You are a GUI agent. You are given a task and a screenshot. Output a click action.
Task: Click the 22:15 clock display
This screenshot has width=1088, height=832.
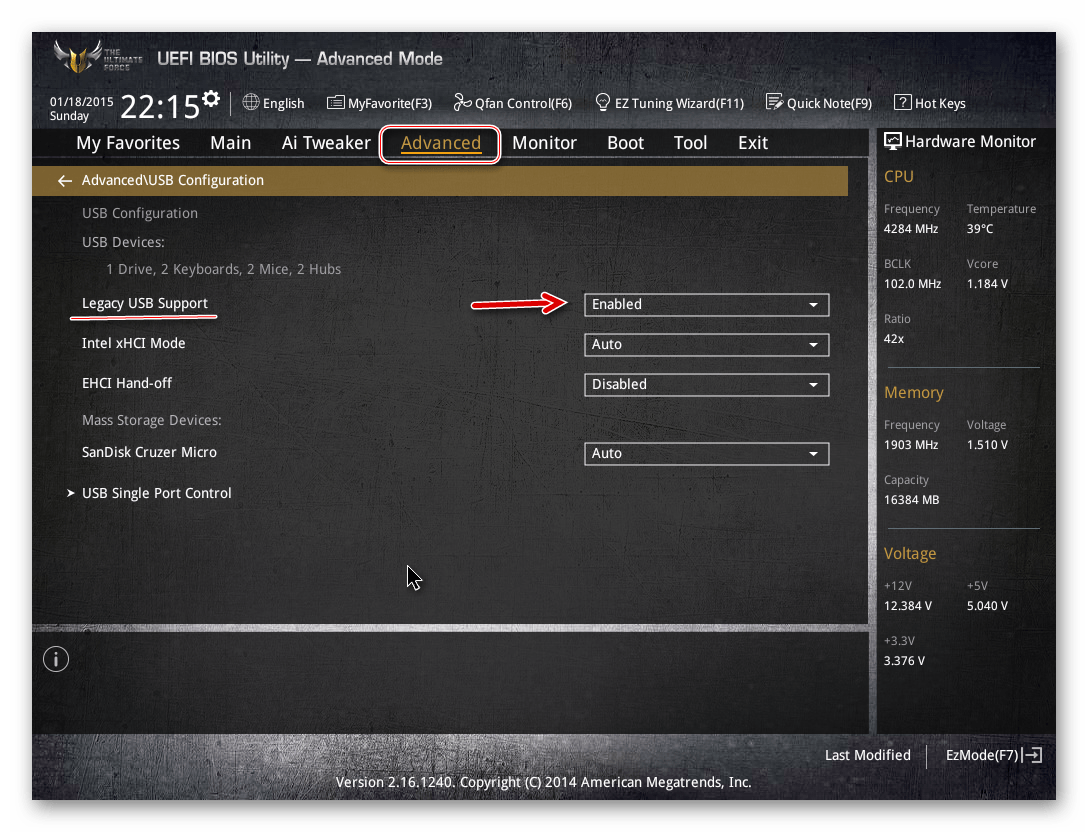point(160,107)
